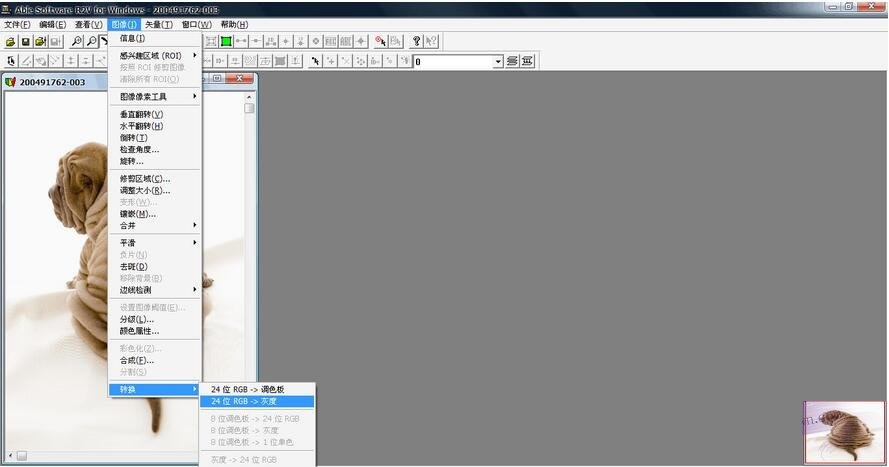Click the hand-pointer icon starting the second toolbar

pyautogui.click(x=11, y=61)
